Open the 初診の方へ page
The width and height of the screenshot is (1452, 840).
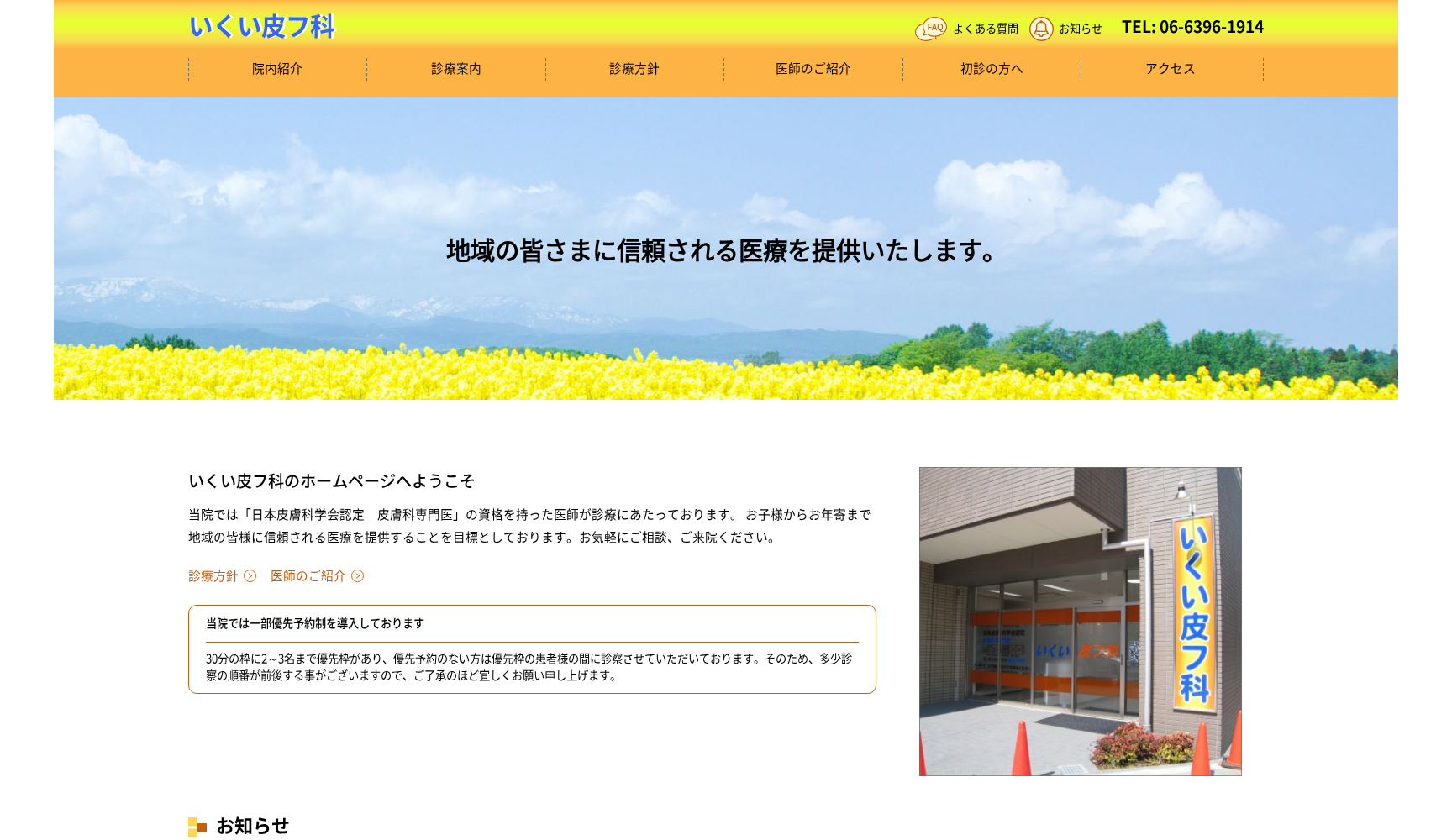992,70
